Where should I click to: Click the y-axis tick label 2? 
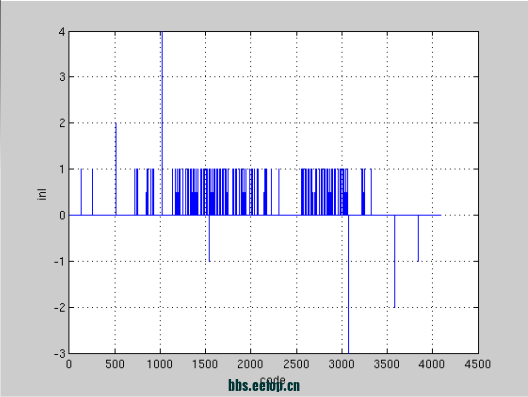click(62, 123)
